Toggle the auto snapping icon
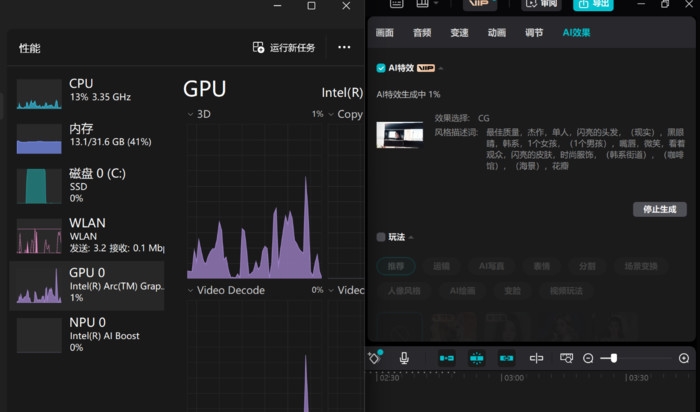The width and height of the screenshot is (700, 412). pos(477,358)
